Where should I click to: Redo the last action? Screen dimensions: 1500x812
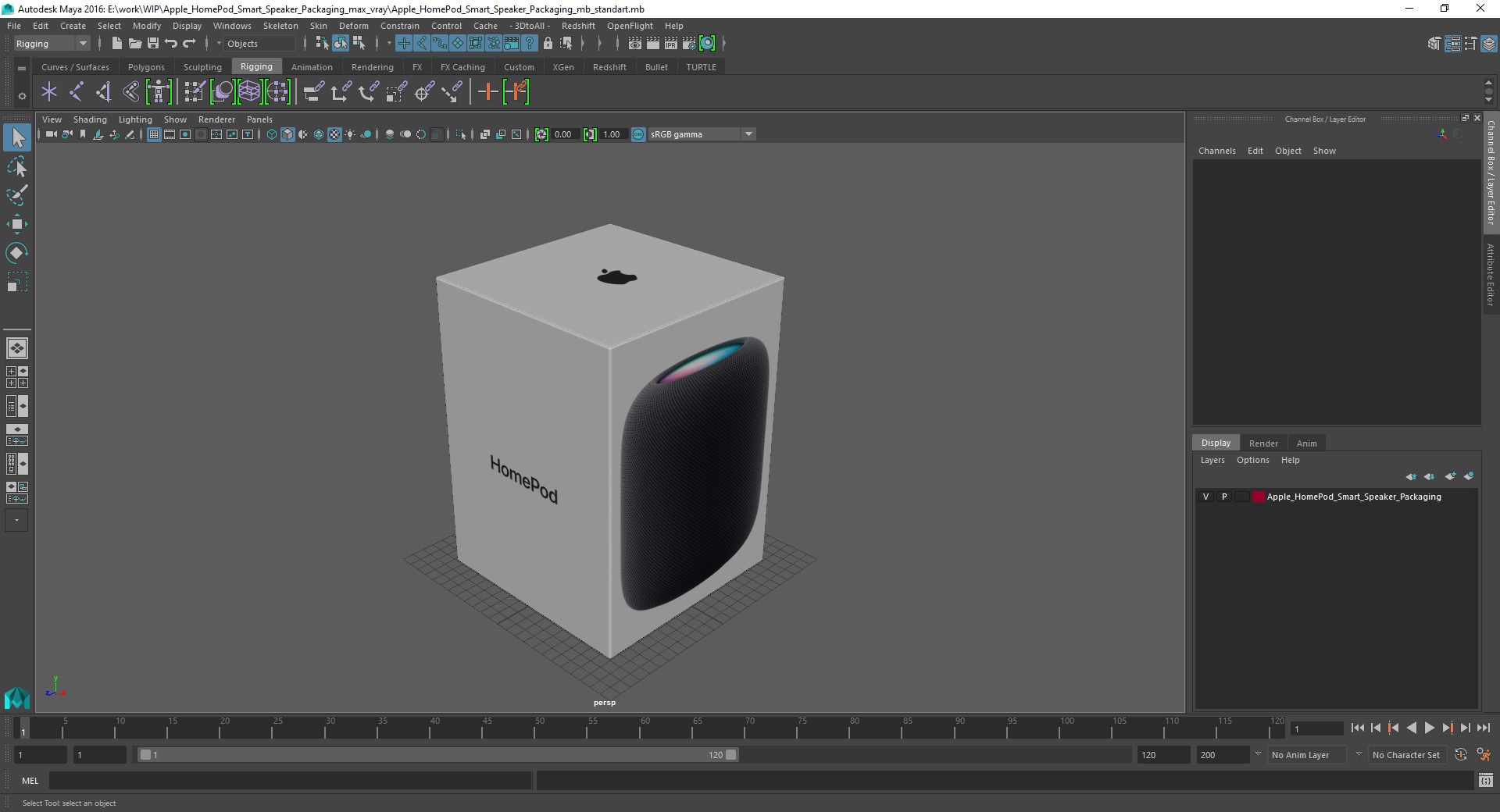click(x=189, y=44)
